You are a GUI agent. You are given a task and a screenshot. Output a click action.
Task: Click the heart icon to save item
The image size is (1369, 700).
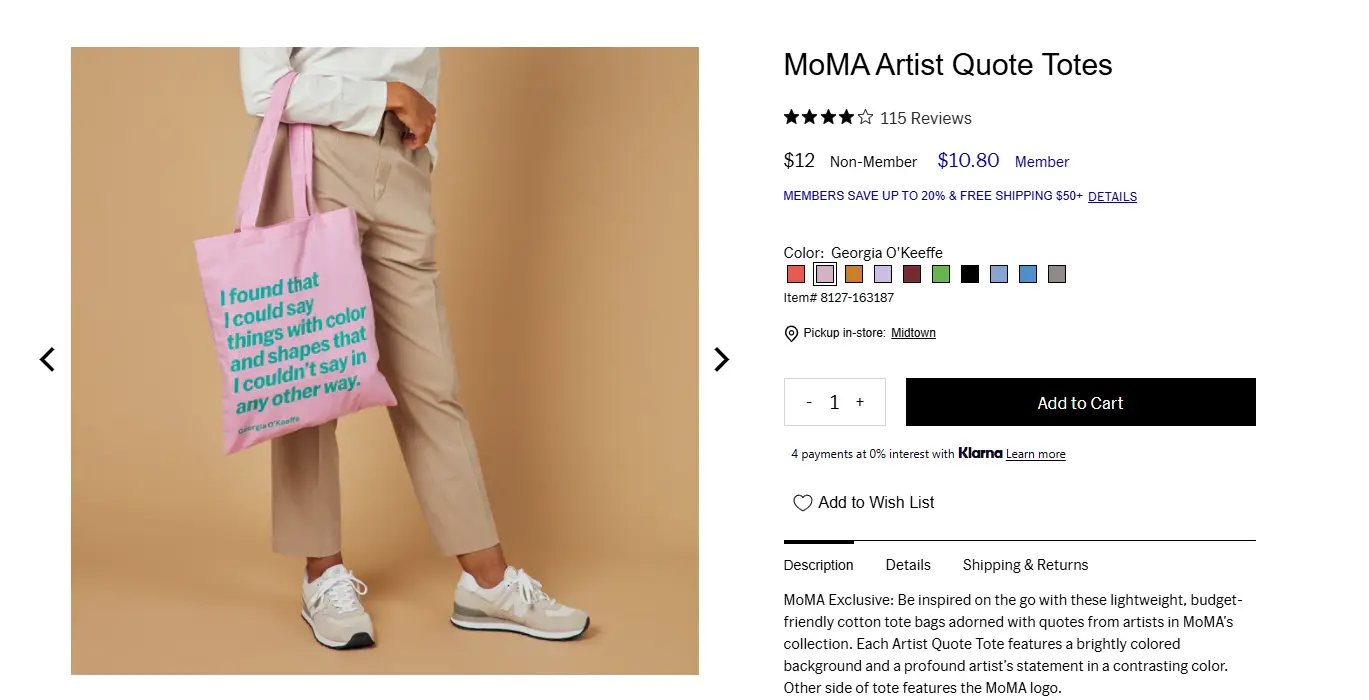pos(802,502)
